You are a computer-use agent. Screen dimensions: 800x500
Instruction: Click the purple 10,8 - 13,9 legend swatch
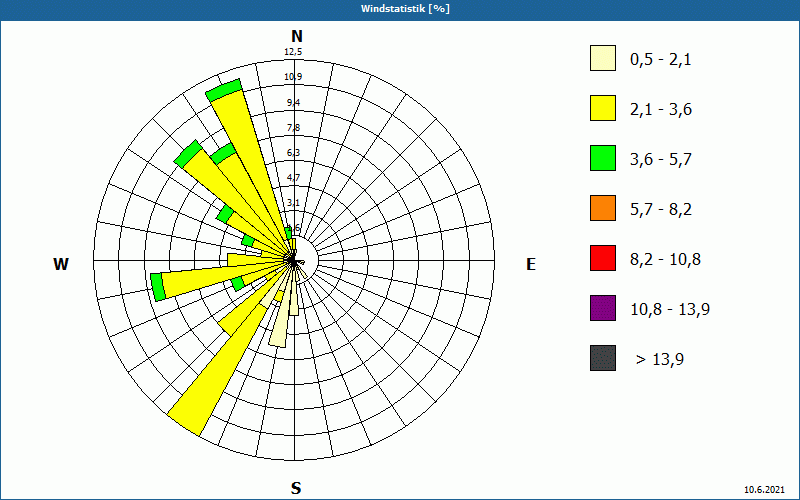click(x=603, y=308)
